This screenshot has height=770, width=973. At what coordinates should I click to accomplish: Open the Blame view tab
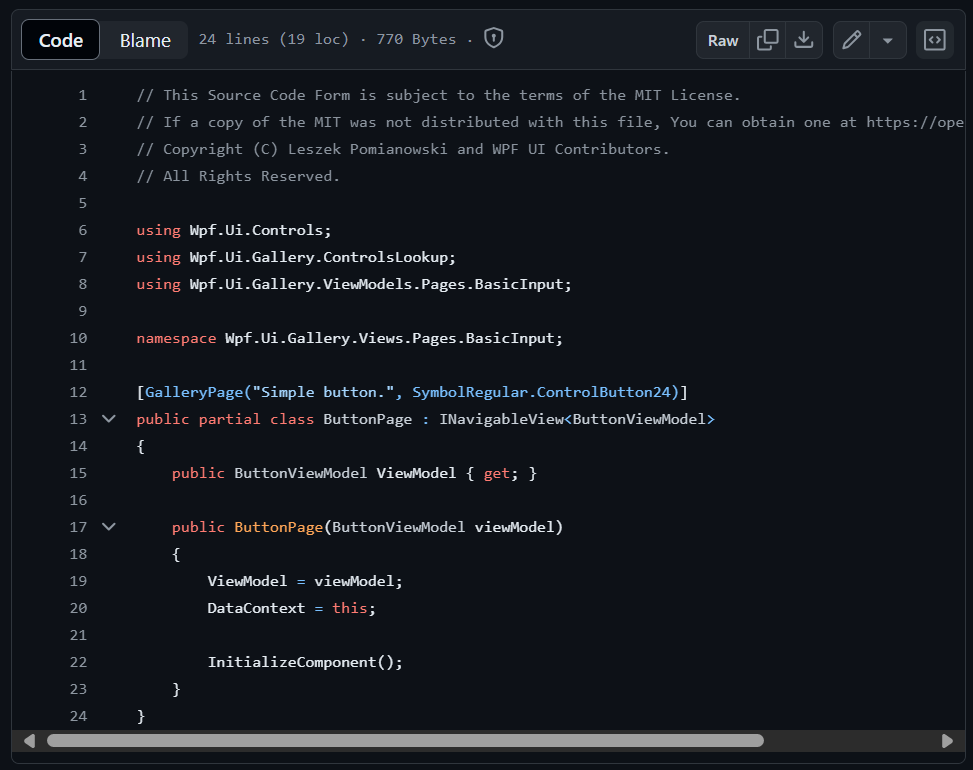pyautogui.click(x=145, y=40)
